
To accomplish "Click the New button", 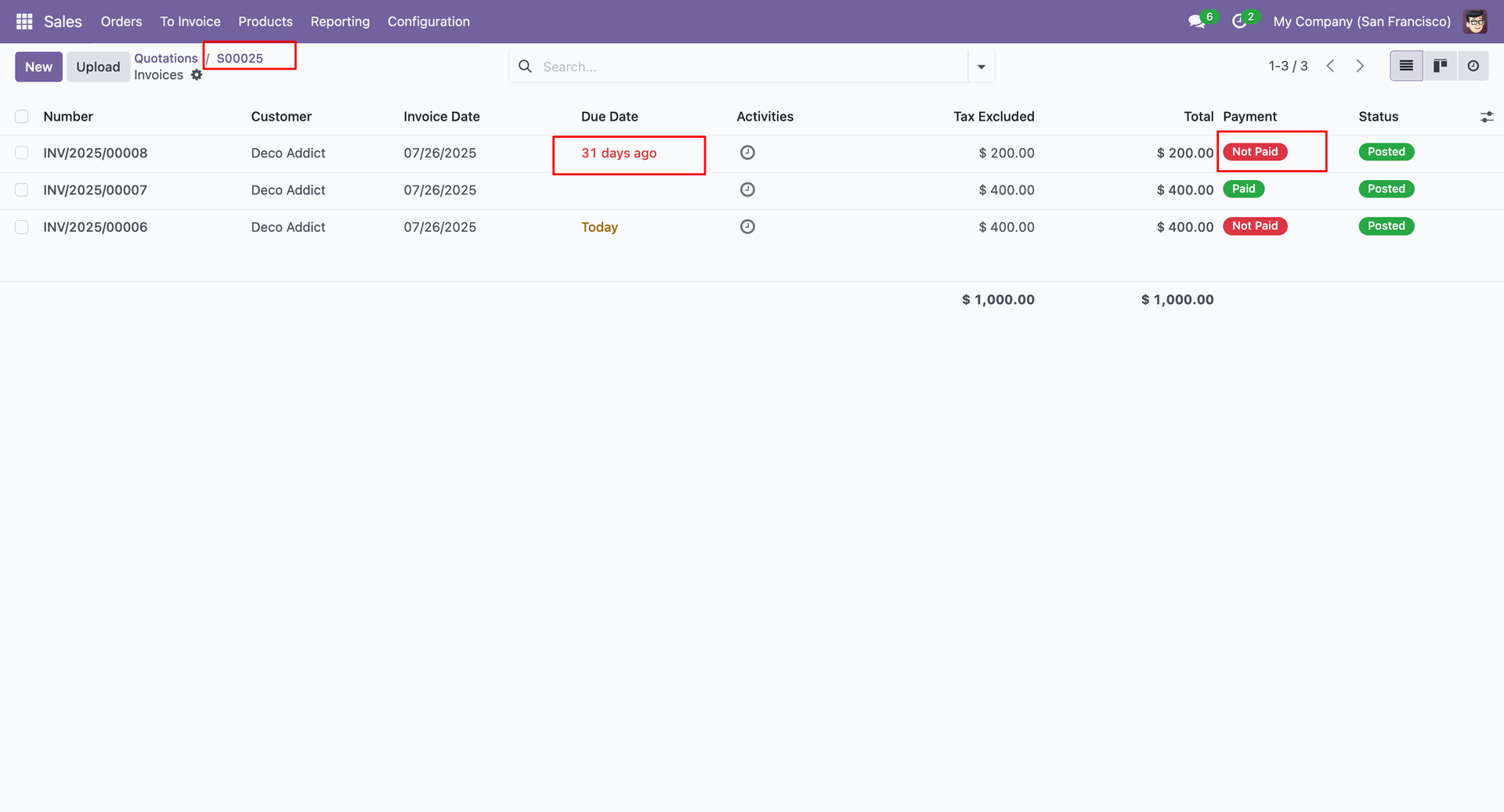I will 38,67.
